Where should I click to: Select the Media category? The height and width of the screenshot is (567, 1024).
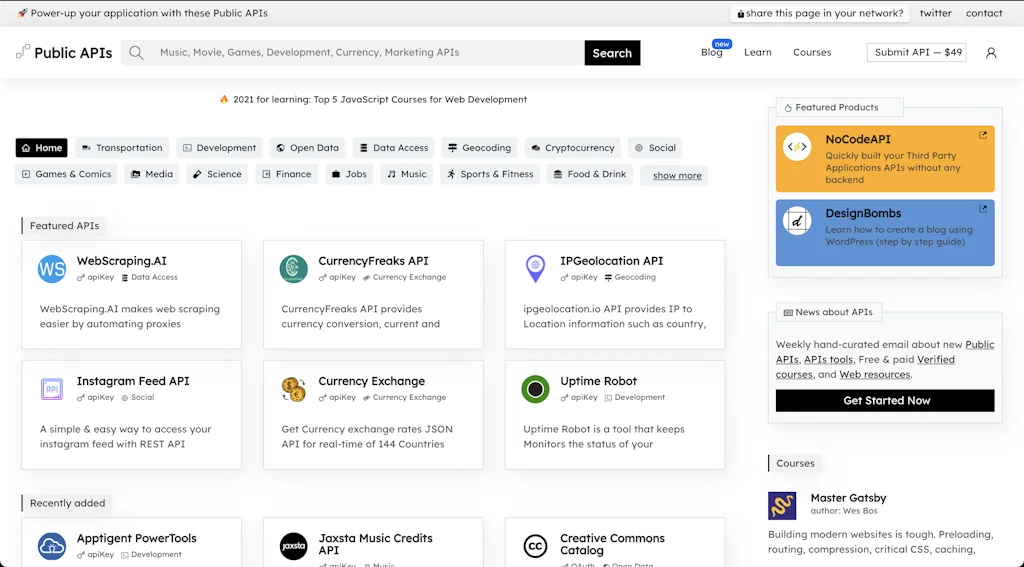pyautogui.click(x=152, y=174)
